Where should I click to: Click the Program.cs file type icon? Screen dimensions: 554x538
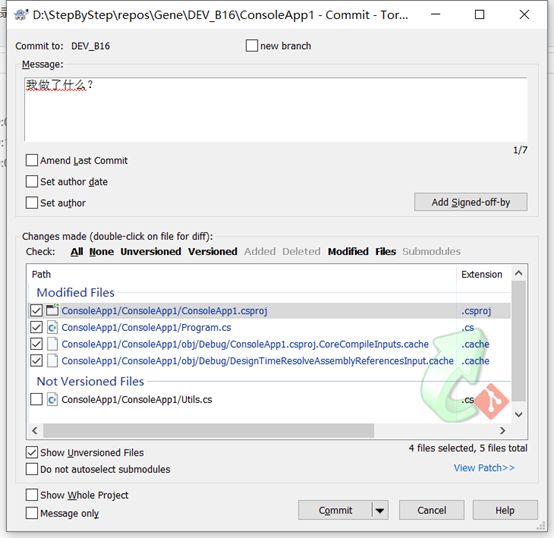coord(52,327)
